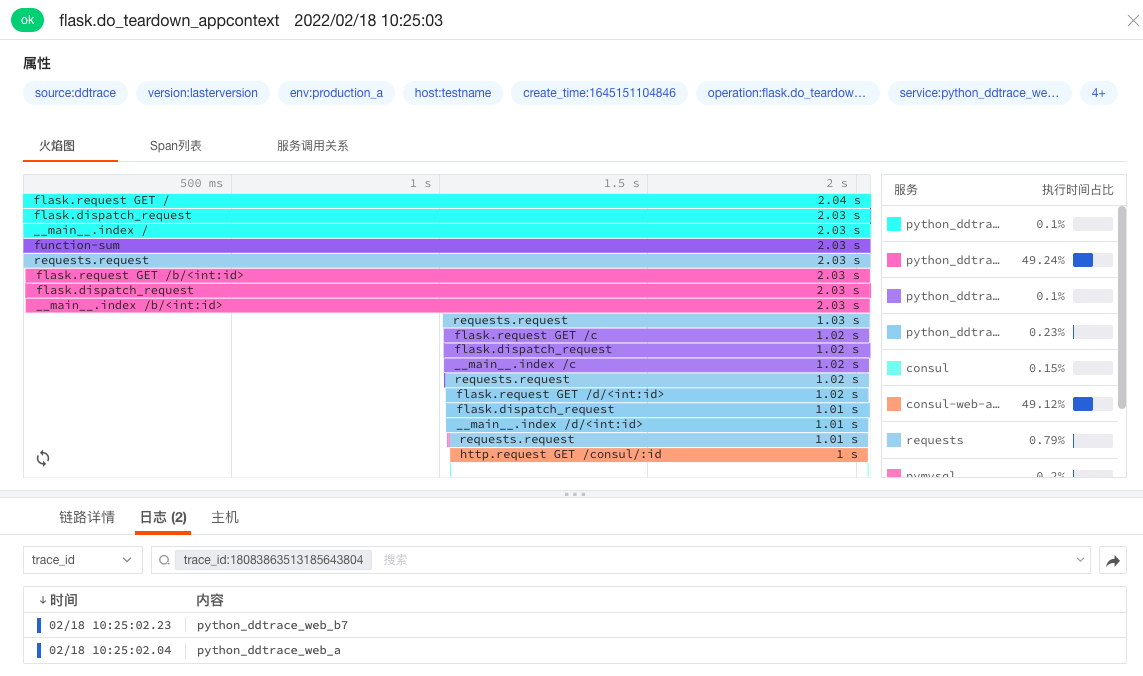Expand the 4+ hidden attribute tags

(x=1098, y=93)
